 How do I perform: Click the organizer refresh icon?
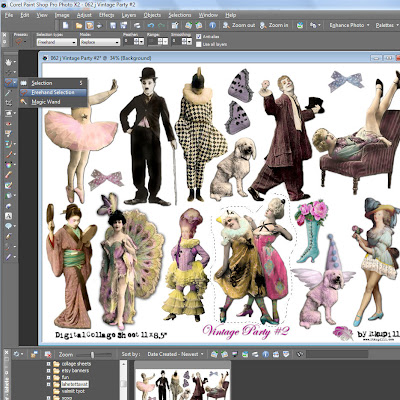tap(16, 354)
